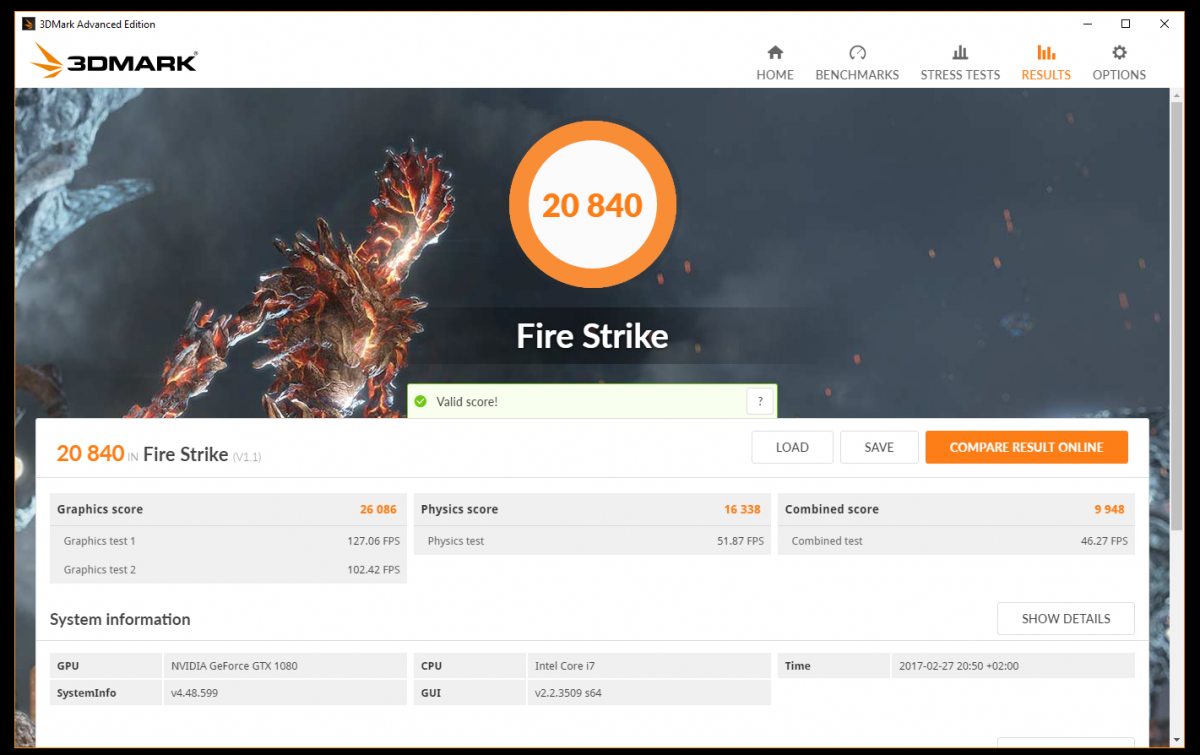The height and width of the screenshot is (755, 1200).
Task: Click the Graphics score value 26 086
Action: click(378, 509)
